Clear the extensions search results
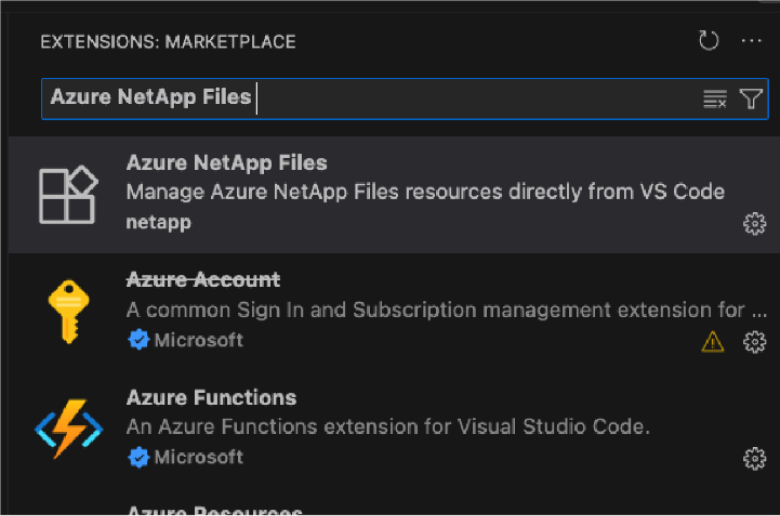Image resolution: width=780 pixels, height=516 pixels. tap(715, 98)
